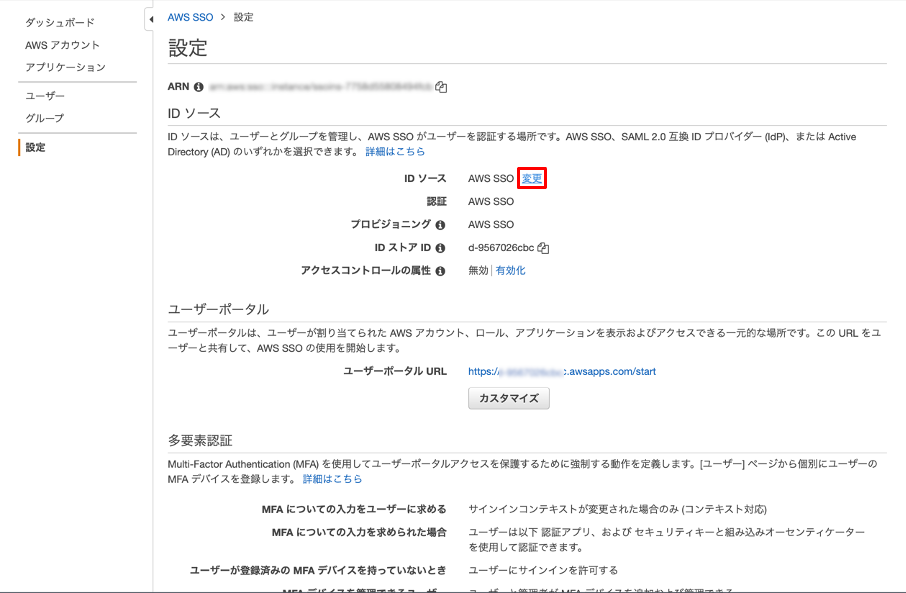Open 詳細はこちら link under ID ソース
Image resolution: width=906 pixels, height=593 pixels.
pos(395,151)
